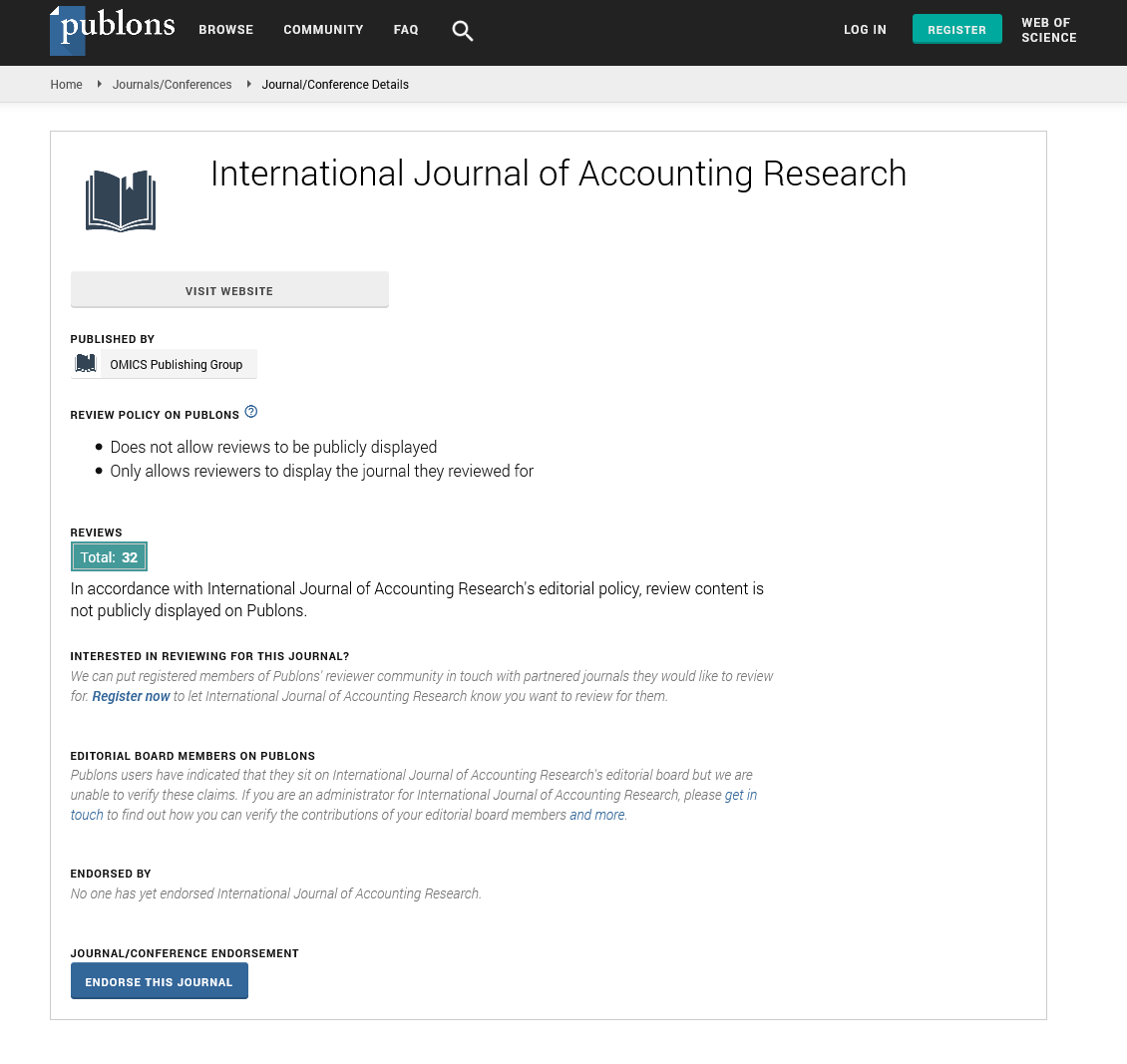Click Journal/Conference Details breadcrumb
Image resolution: width=1127 pixels, height=1064 pixels.
(335, 84)
